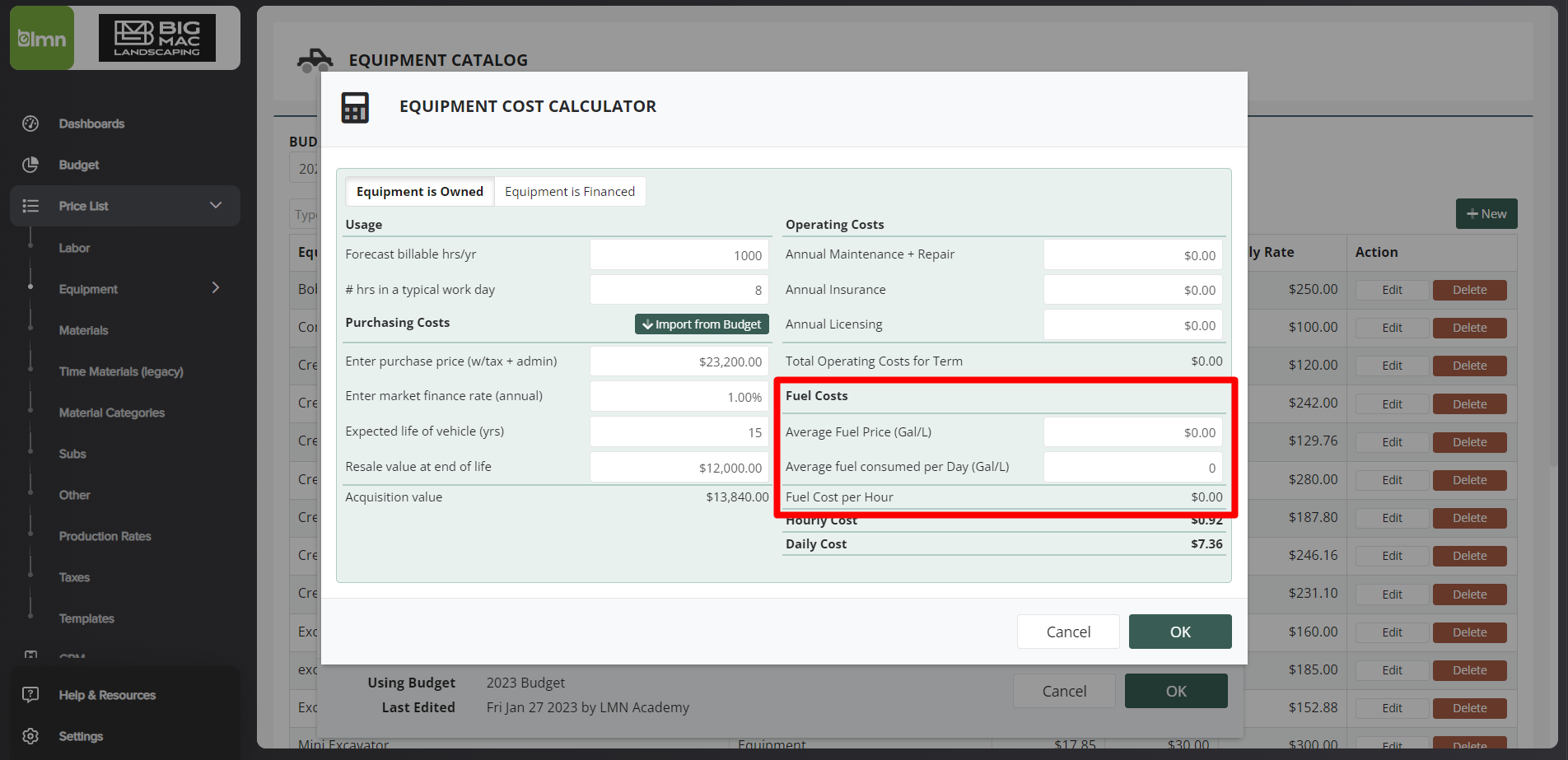Open Material Categories item

[112, 413]
